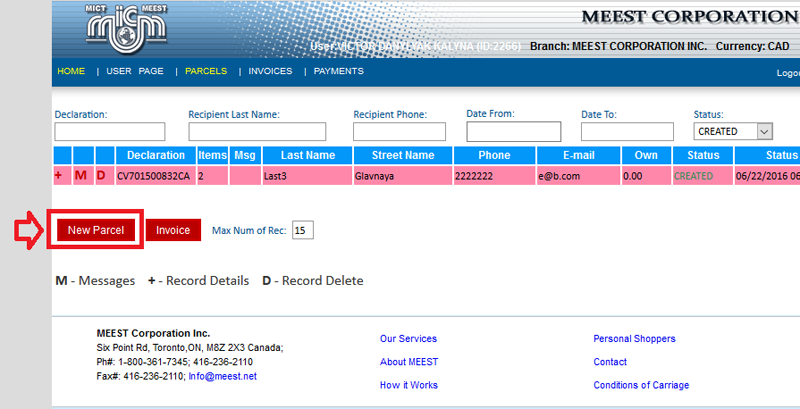Open the Status dropdown showing CREATED
This screenshot has width=800, height=409.
tap(733, 132)
